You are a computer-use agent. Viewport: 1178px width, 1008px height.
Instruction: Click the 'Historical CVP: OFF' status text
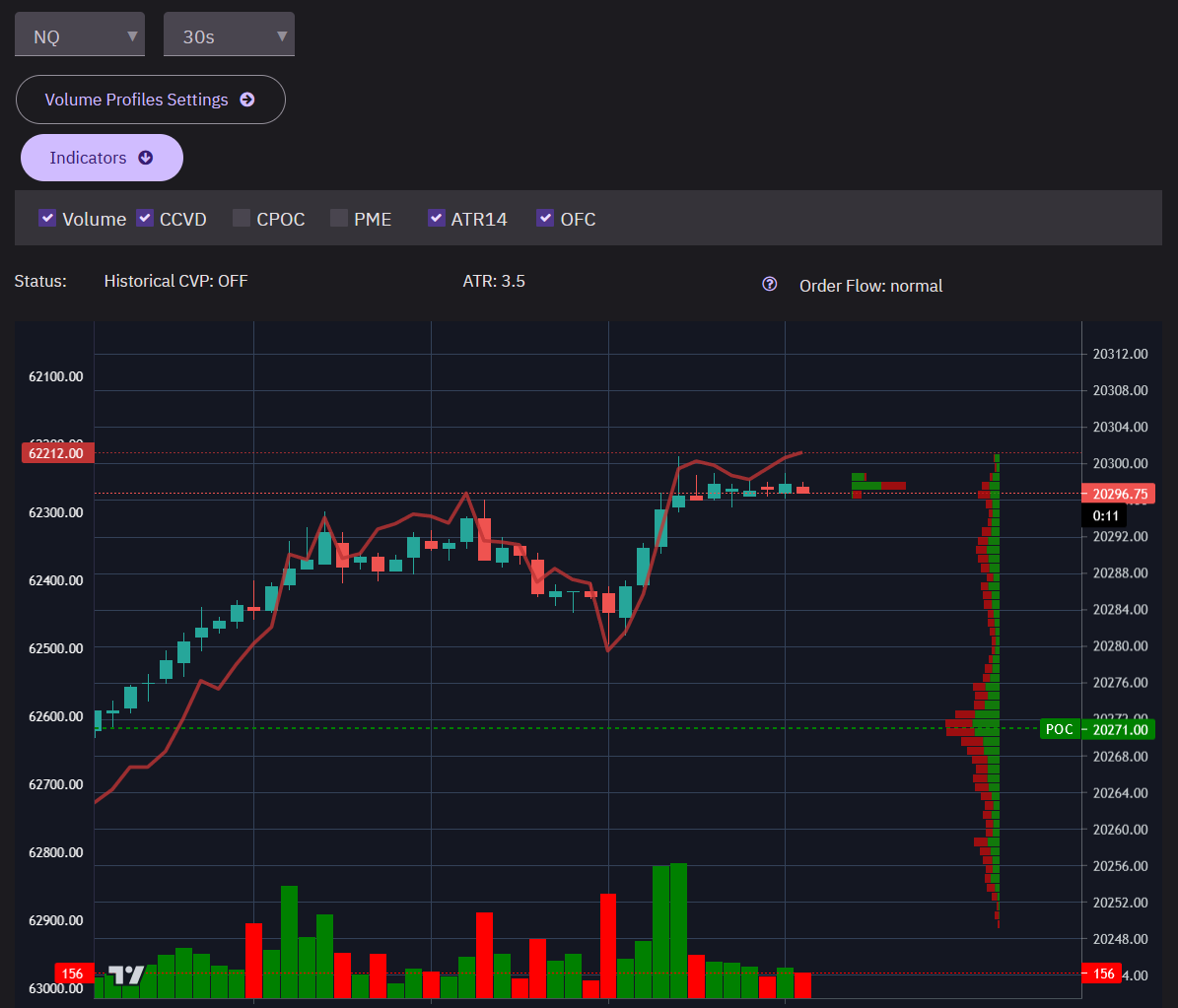tap(175, 281)
